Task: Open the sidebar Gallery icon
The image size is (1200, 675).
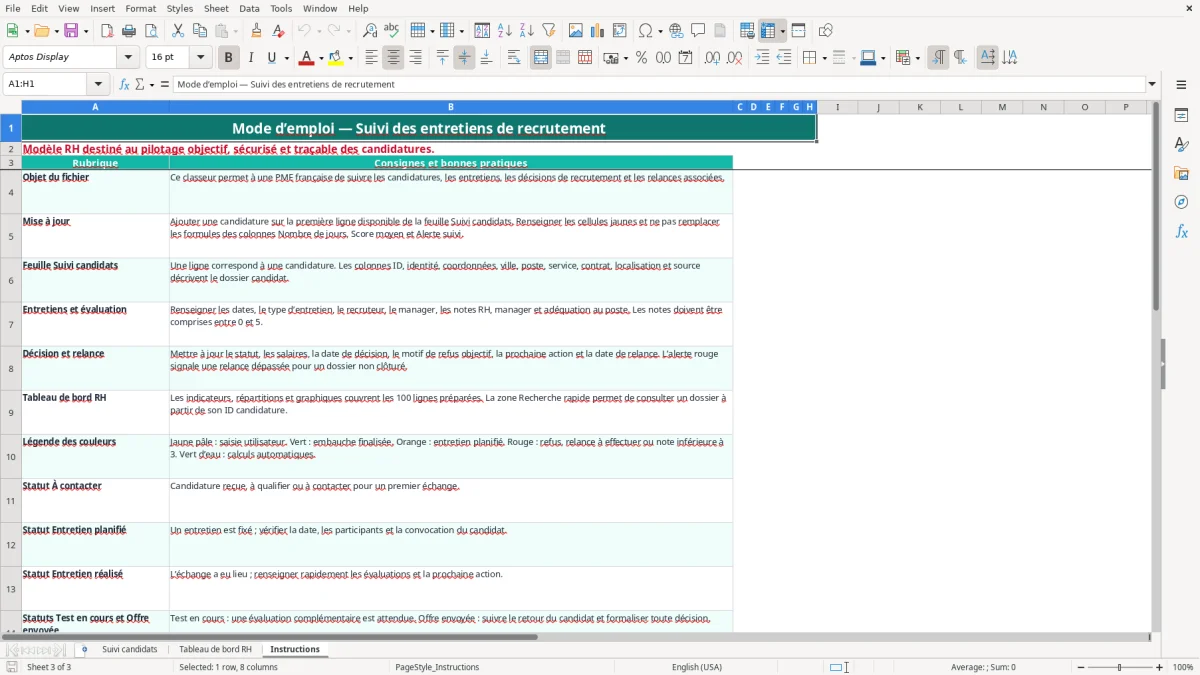Action: click(x=1181, y=174)
